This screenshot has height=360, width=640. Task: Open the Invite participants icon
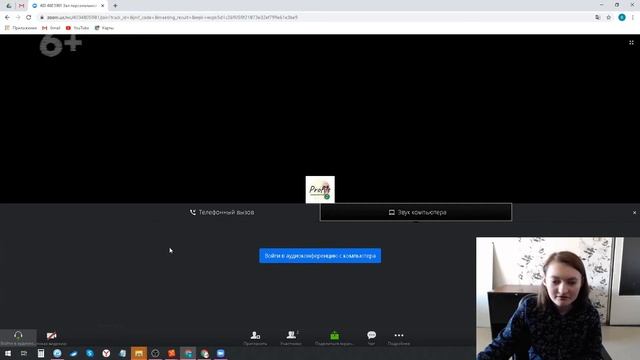[256, 335]
